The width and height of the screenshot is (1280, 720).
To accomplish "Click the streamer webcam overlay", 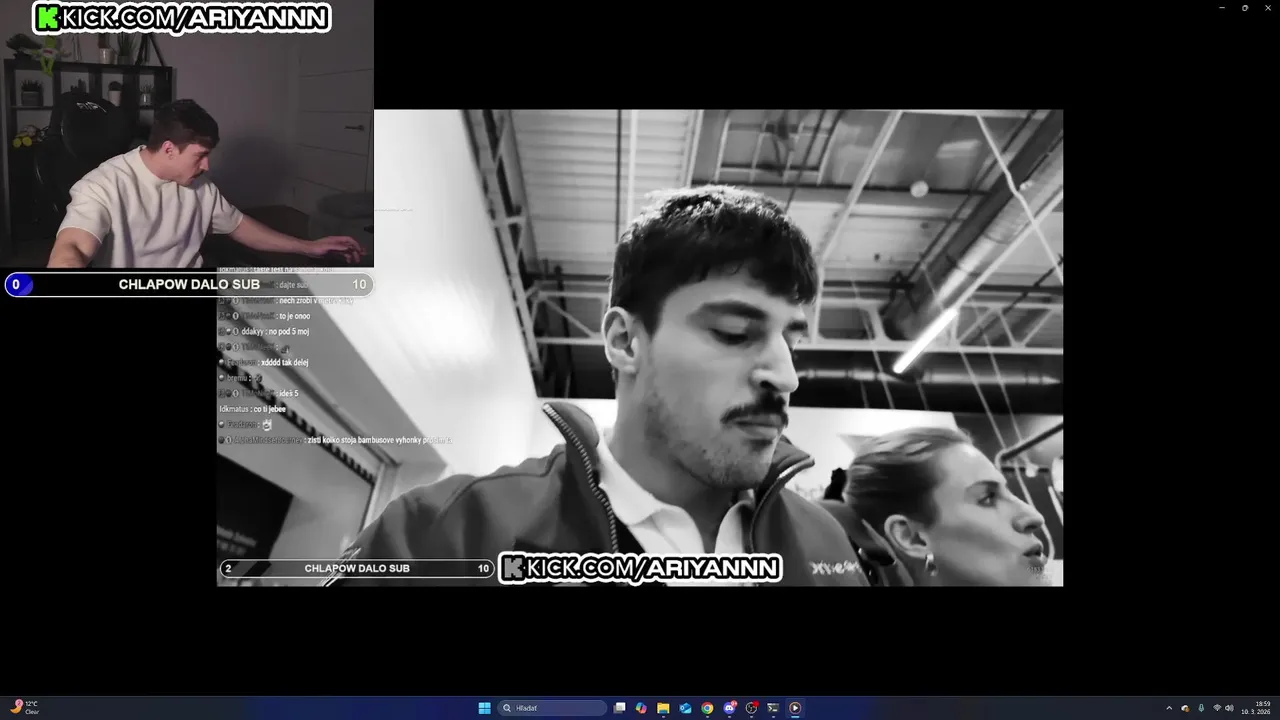I will (187, 134).
